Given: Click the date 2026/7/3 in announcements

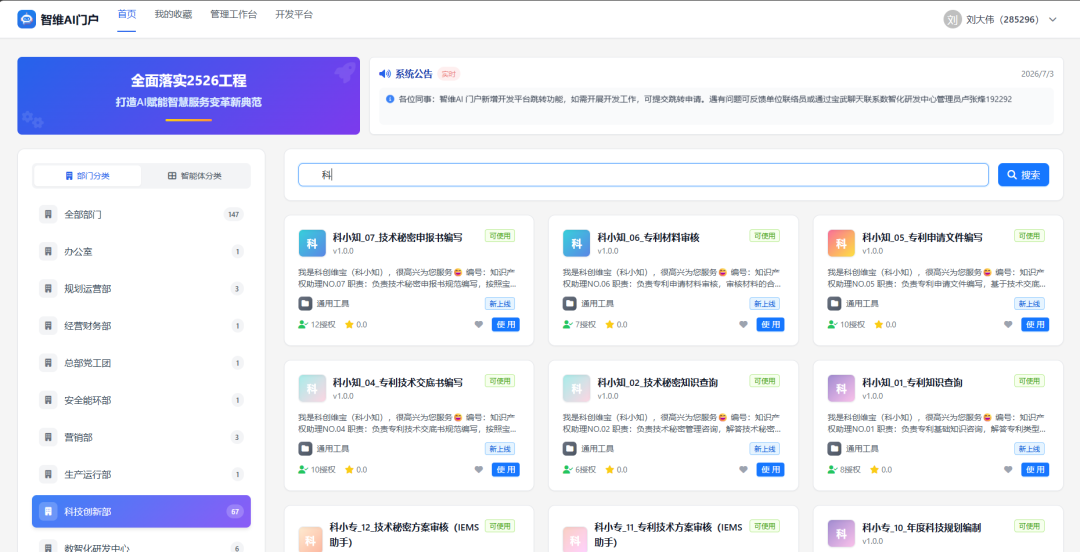Looking at the screenshot, I should point(1037,74).
